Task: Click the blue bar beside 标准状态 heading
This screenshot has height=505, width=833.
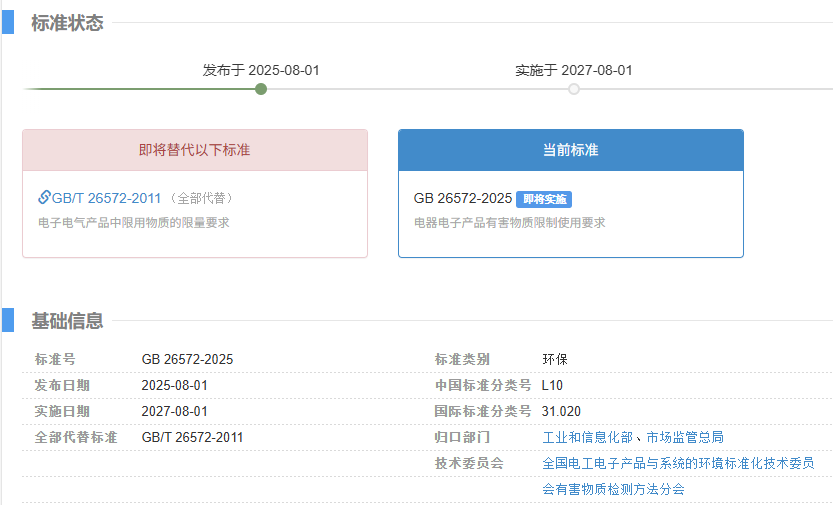Action: (7, 22)
